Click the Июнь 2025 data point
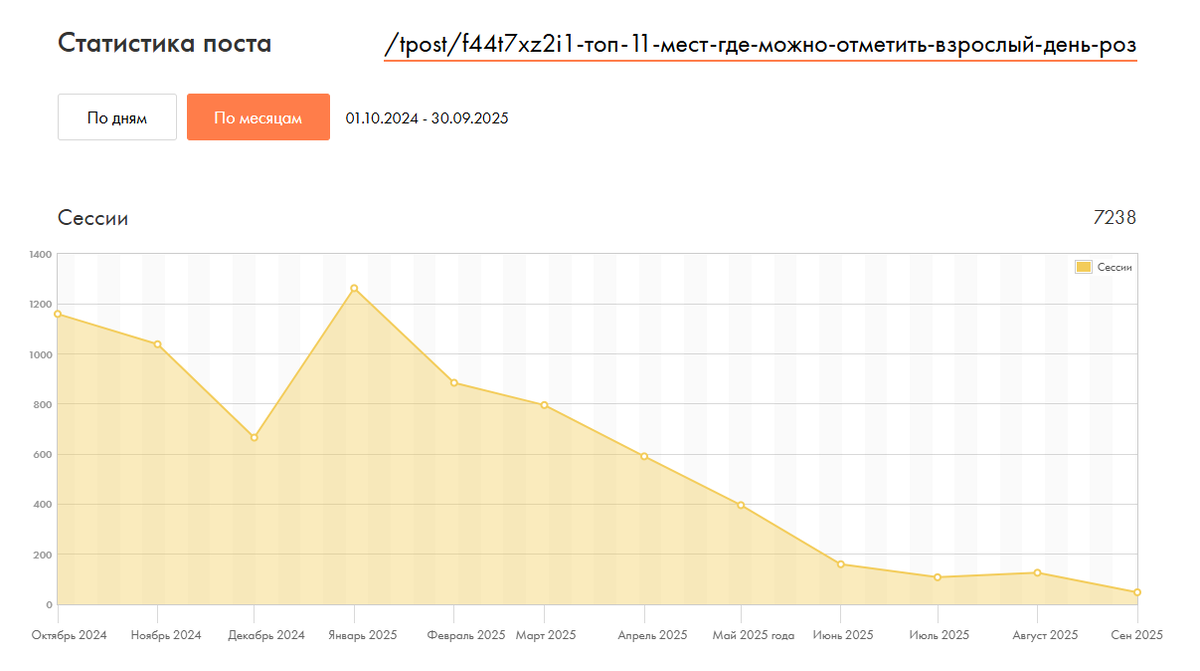 841,564
